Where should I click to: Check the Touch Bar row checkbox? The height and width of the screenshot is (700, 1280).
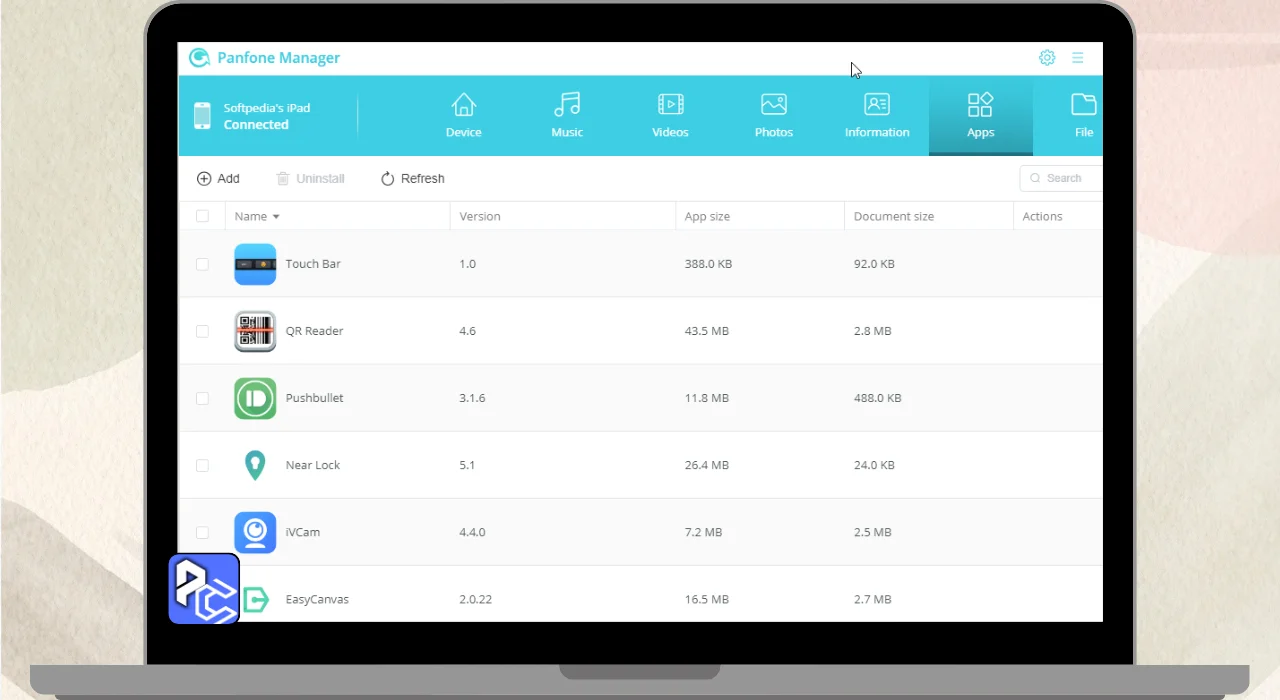click(203, 264)
